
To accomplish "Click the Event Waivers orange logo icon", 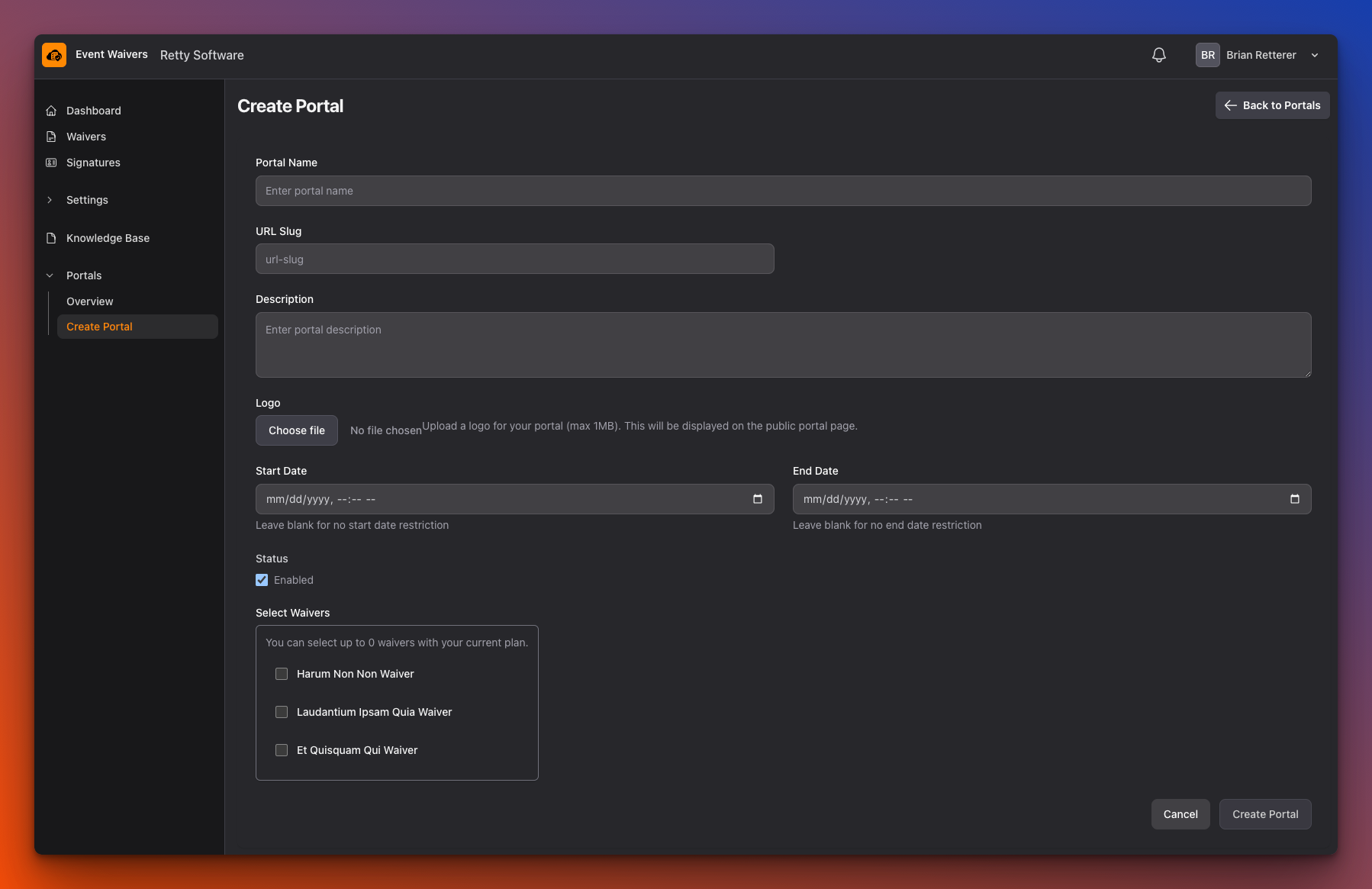I will [x=54, y=55].
